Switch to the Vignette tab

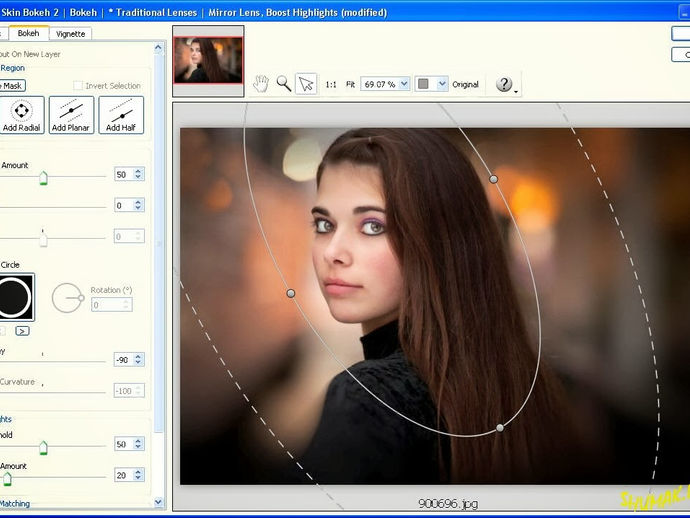pyautogui.click(x=70, y=34)
